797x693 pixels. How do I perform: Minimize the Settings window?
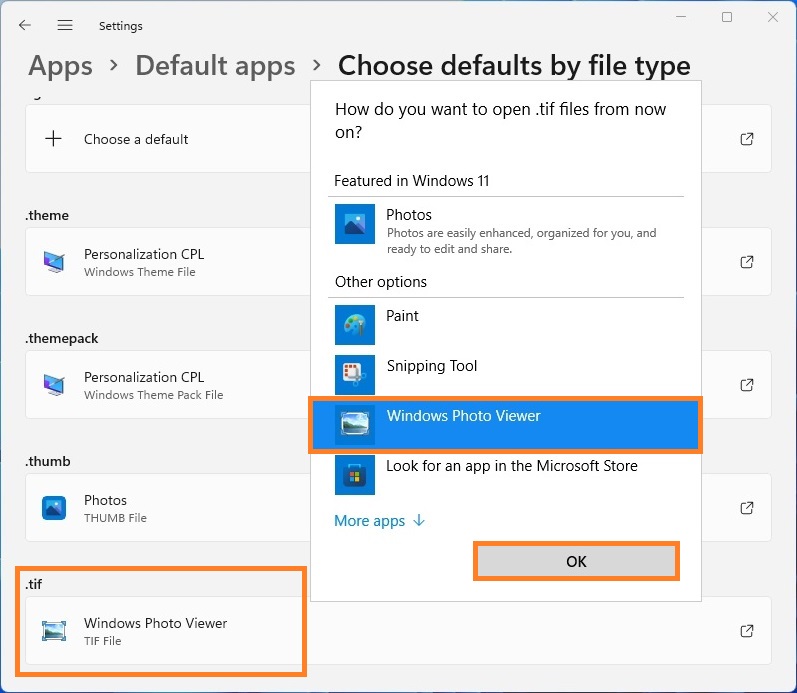click(681, 17)
